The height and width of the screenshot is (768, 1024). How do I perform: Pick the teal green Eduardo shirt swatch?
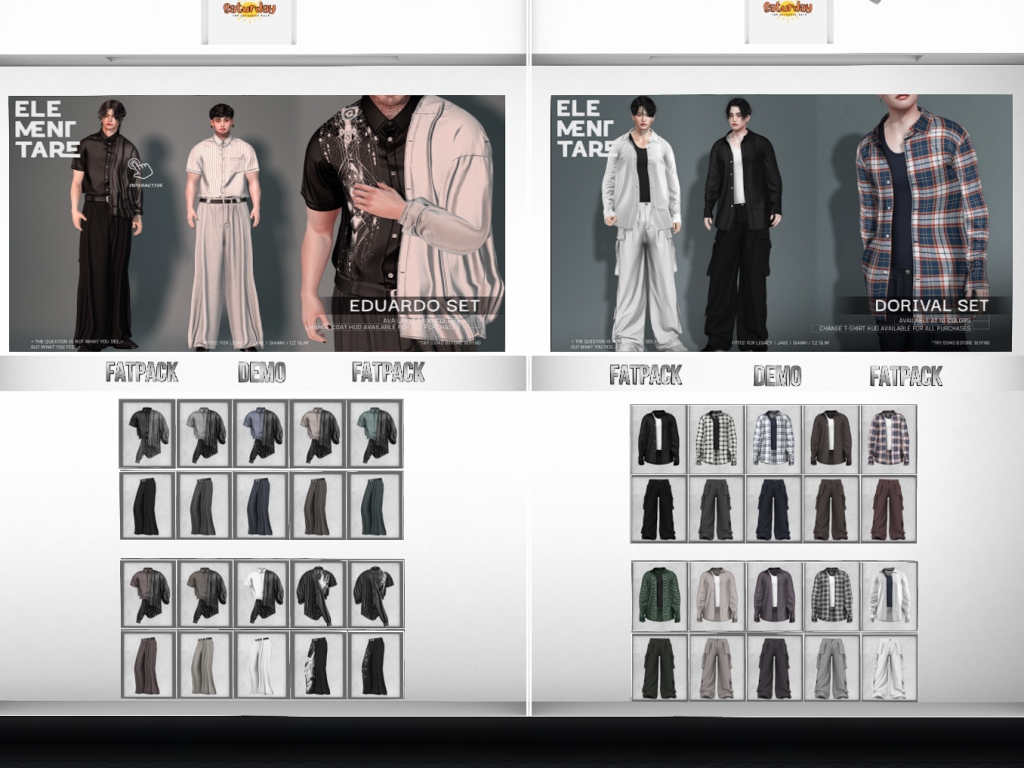(x=375, y=433)
